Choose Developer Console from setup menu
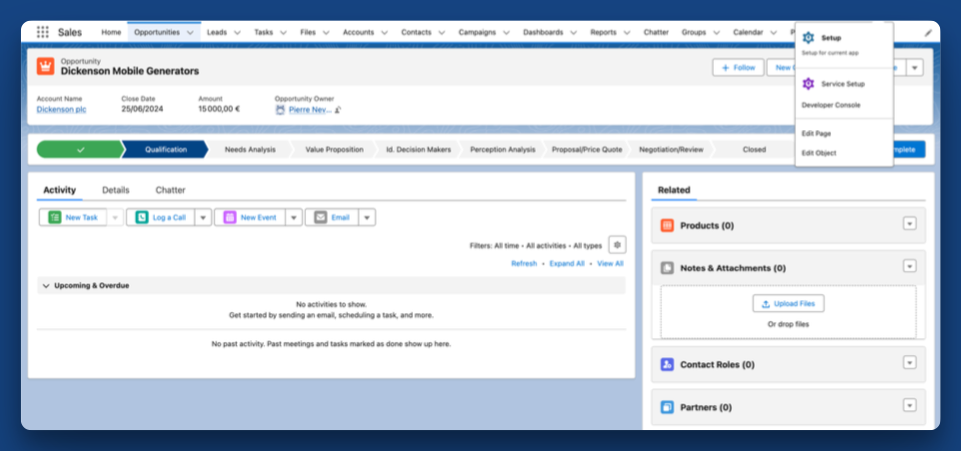Viewport: 961px width, 451px height. [x=831, y=105]
